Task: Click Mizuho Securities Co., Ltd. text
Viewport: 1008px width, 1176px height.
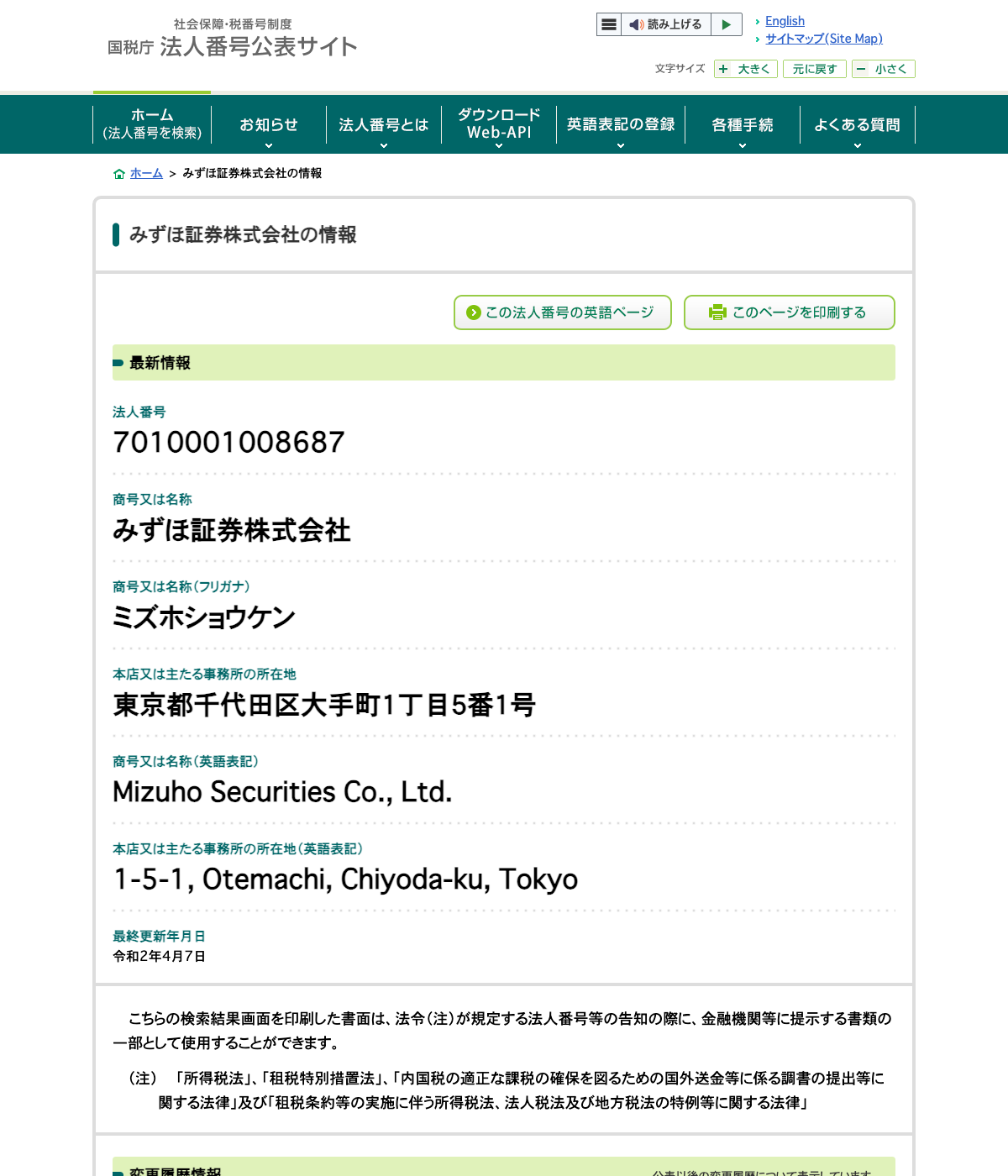Action: [x=282, y=792]
